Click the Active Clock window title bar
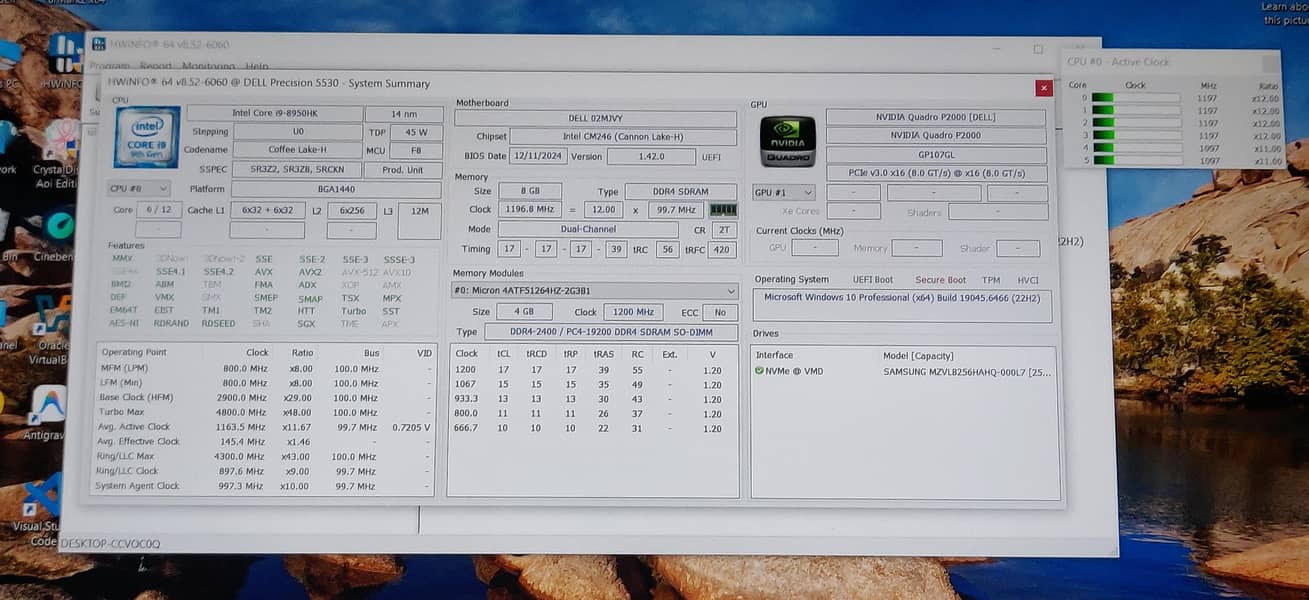 [1172, 62]
